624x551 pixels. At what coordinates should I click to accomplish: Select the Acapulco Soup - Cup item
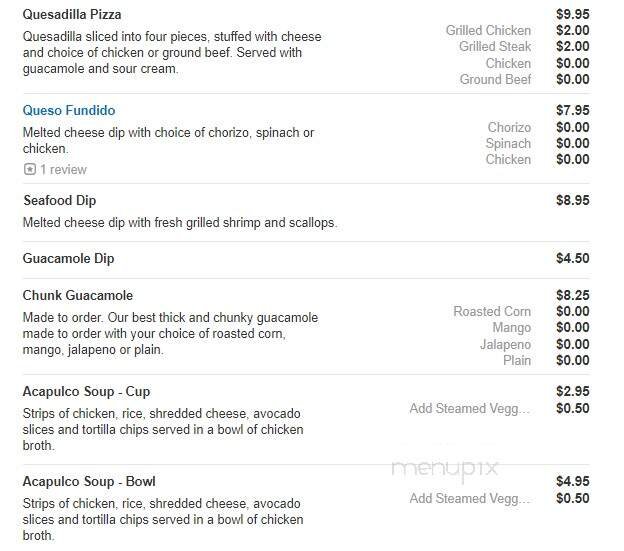(x=86, y=392)
